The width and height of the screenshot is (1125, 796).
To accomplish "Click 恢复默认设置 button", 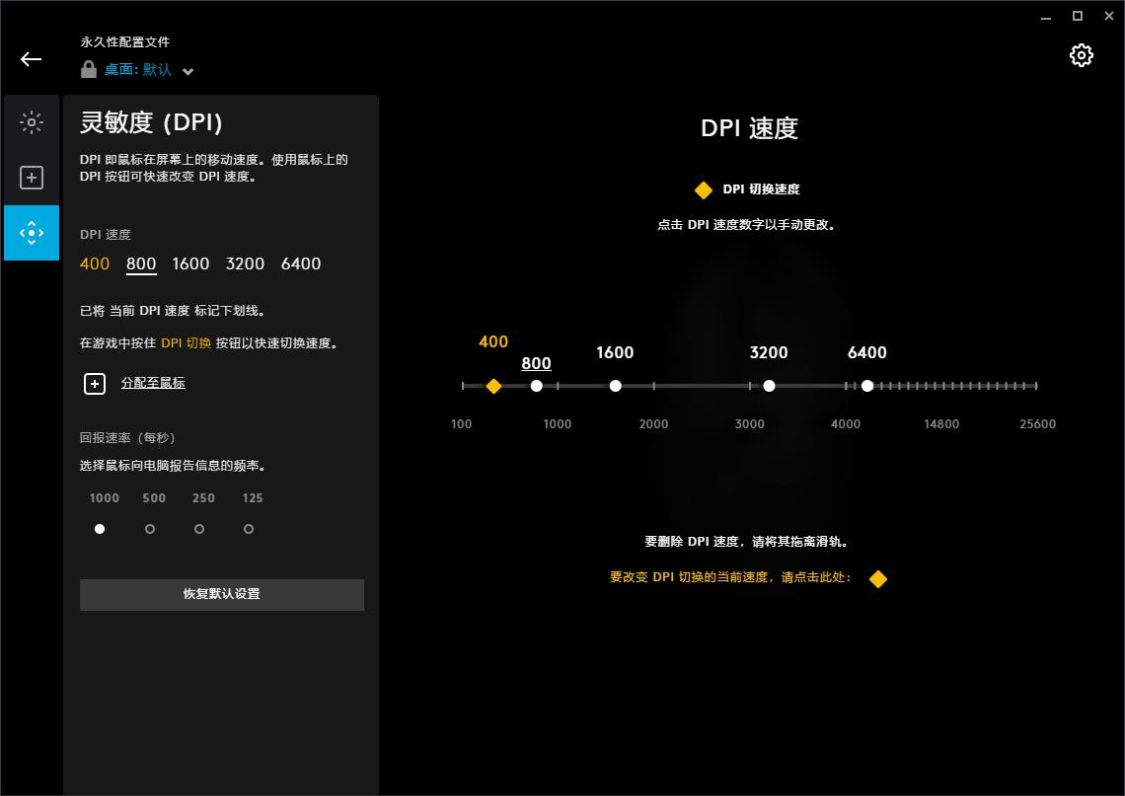I will point(222,594).
